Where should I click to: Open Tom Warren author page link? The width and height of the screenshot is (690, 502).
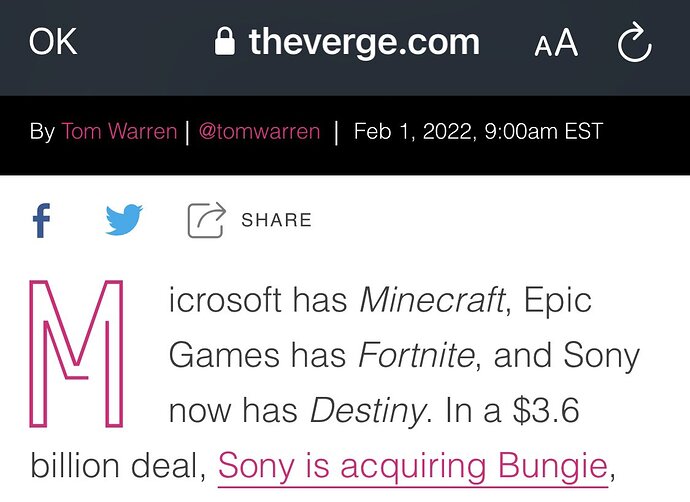tap(119, 131)
